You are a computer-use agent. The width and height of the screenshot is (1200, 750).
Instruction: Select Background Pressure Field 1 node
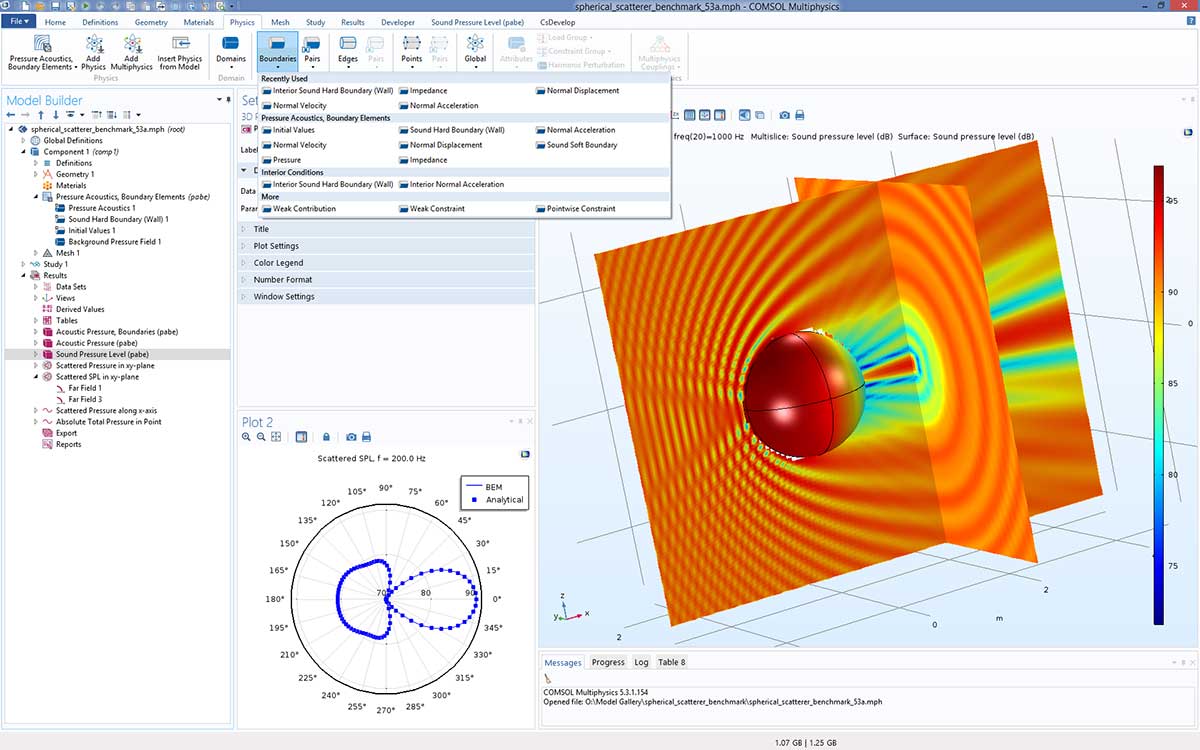pyautogui.click(x=114, y=242)
